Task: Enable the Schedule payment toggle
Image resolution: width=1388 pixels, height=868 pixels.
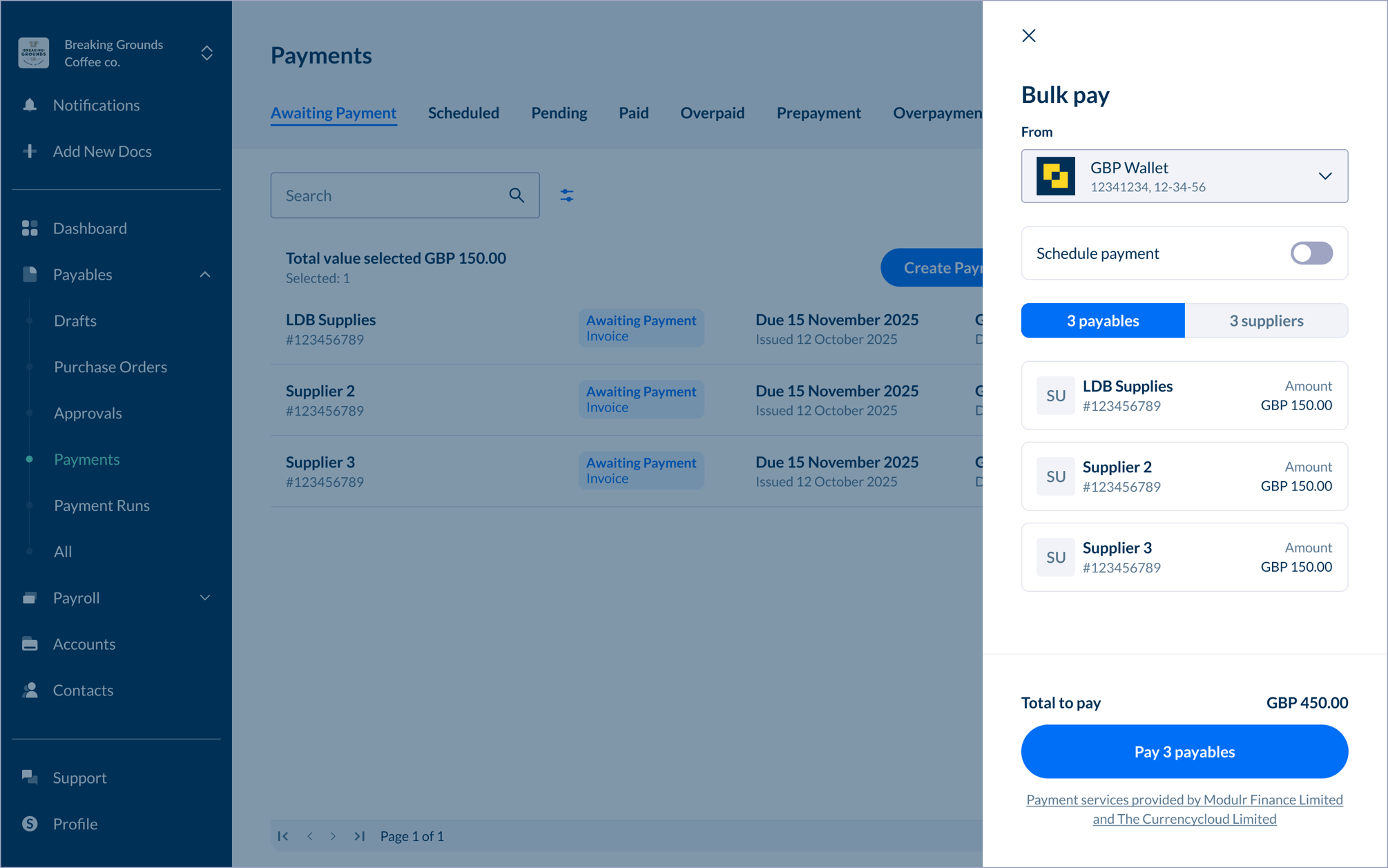Action: coord(1311,253)
